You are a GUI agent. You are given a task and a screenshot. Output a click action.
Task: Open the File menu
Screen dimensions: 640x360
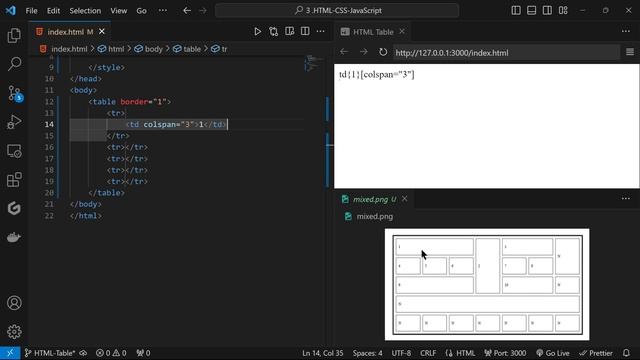pyautogui.click(x=31, y=11)
